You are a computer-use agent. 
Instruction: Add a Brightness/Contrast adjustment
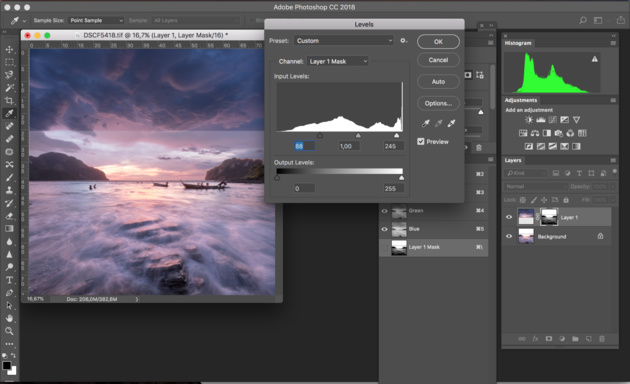point(529,120)
